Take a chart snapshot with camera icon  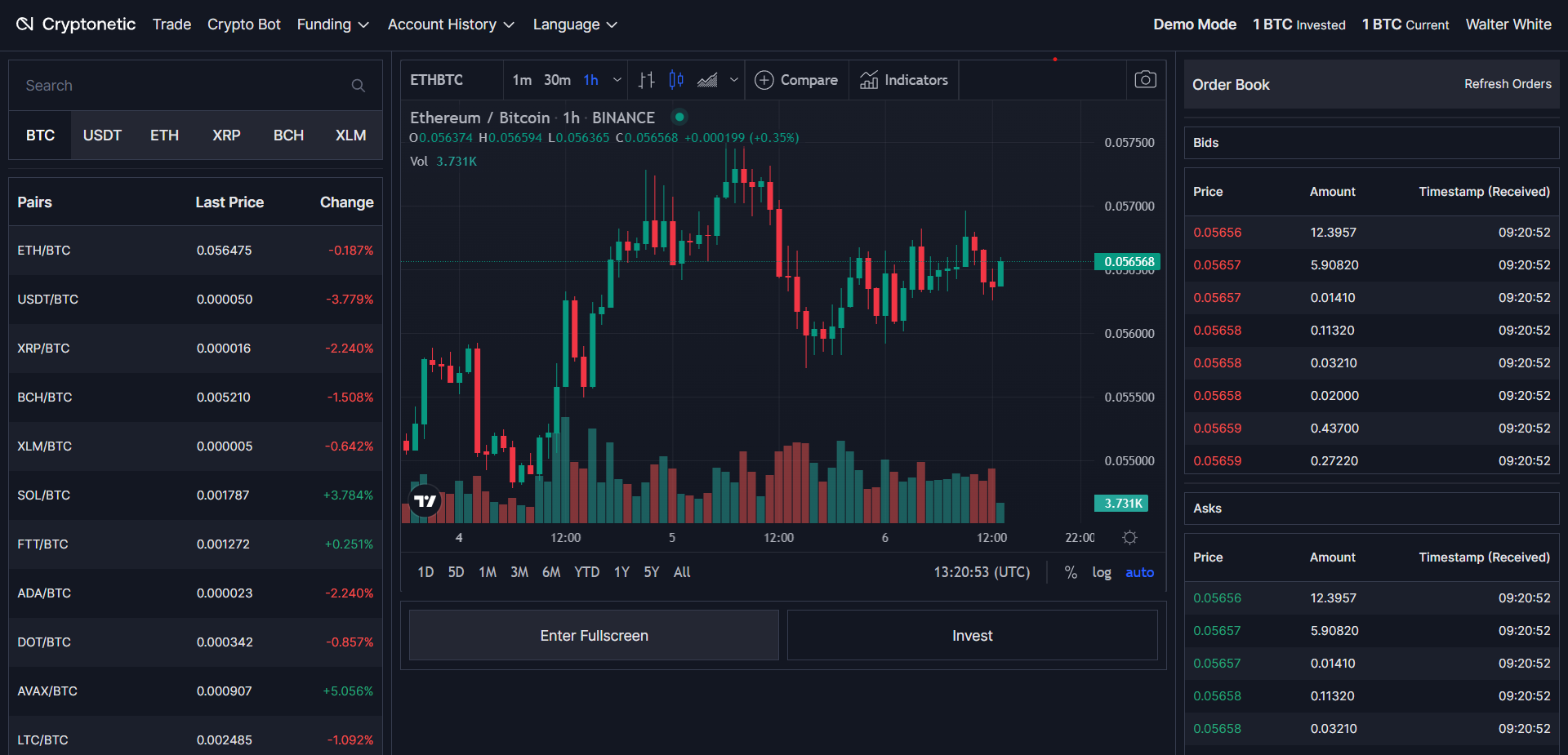point(1145,79)
